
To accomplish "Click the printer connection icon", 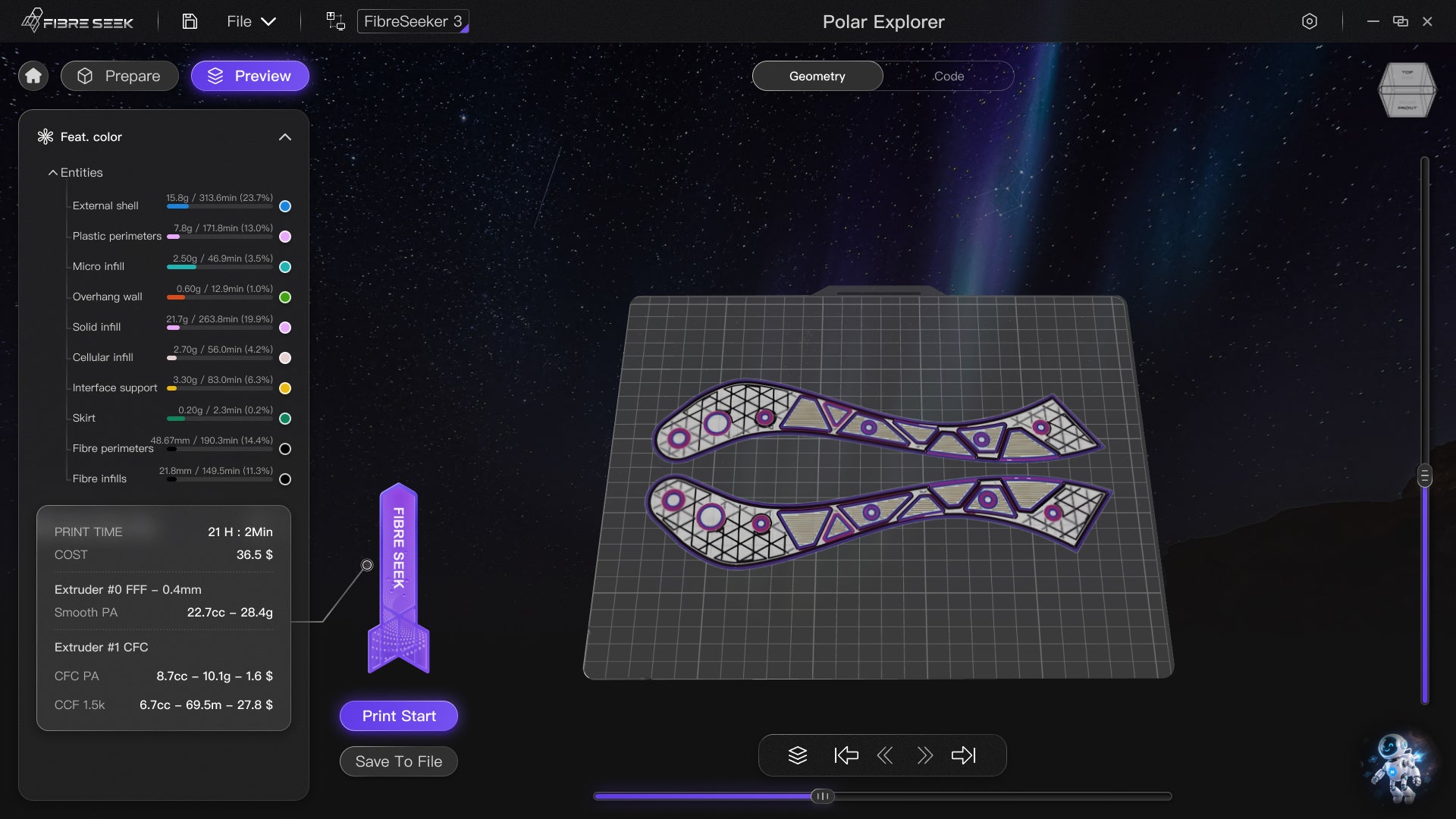I will coord(335,21).
